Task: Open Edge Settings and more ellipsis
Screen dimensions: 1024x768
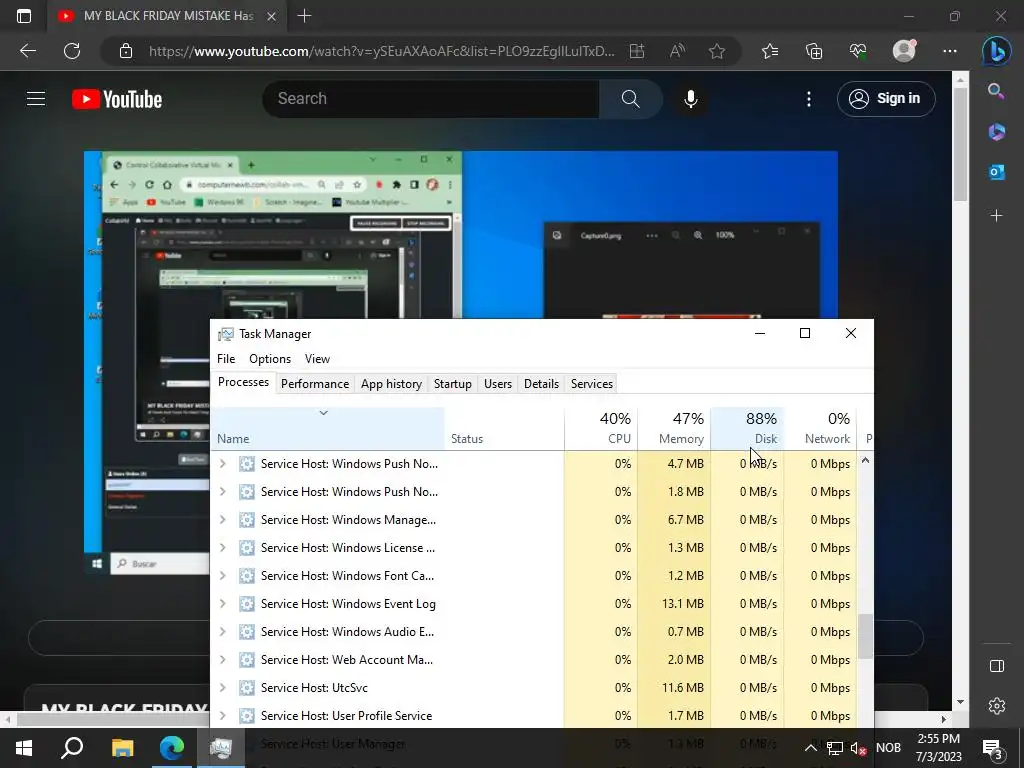Action: pos(950,51)
